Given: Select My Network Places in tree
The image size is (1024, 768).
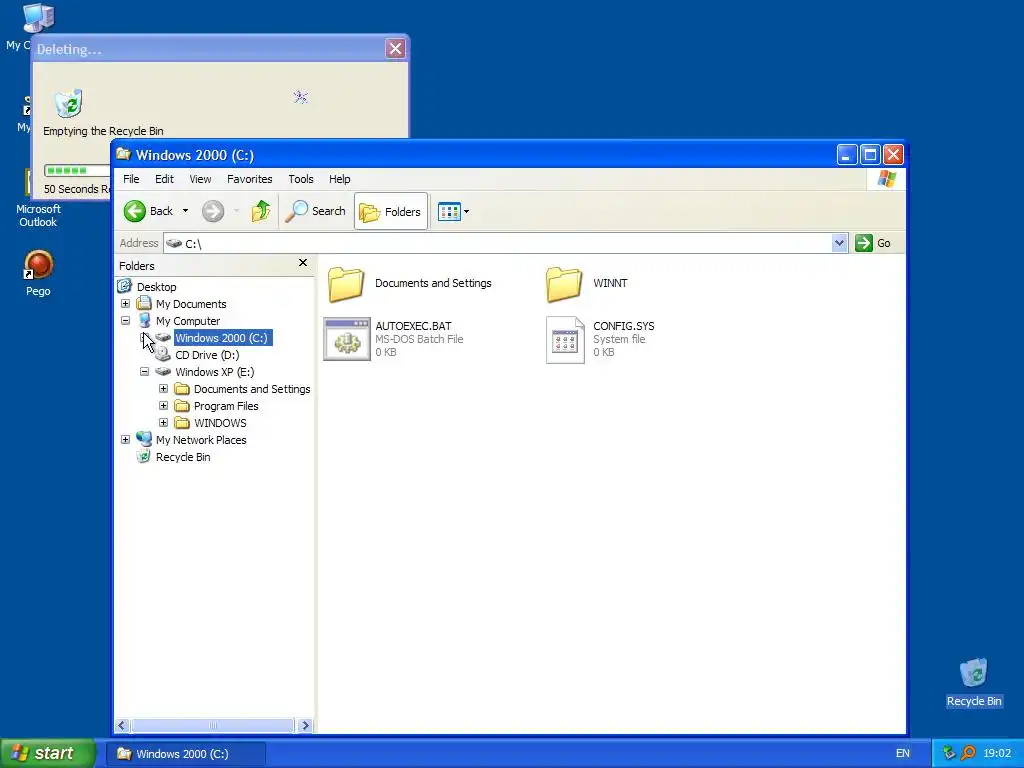Looking at the screenshot, I should pyautogui.click(x=200, y=440).
